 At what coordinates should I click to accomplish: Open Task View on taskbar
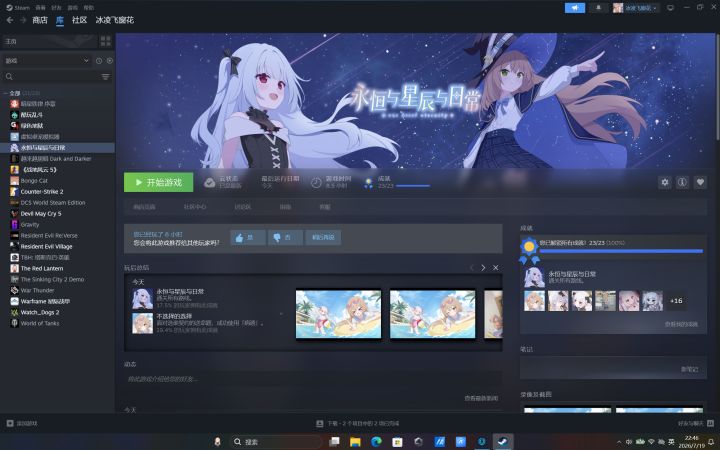pos(334,442)
